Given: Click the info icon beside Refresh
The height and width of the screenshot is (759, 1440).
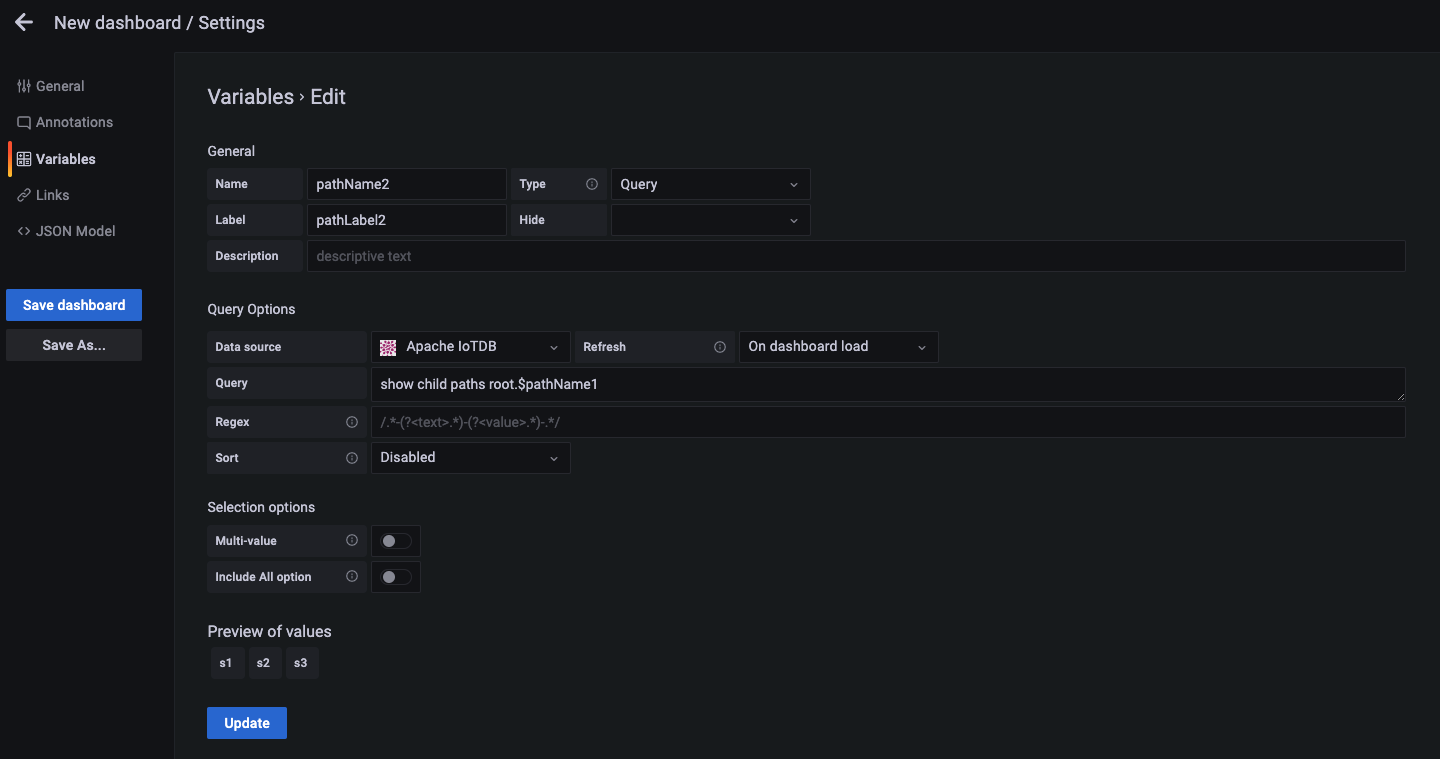Looking at the screenshot, I should coord(719,347).
